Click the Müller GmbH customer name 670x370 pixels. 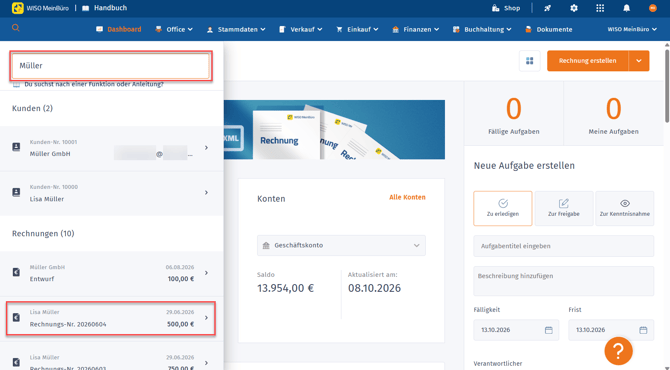tap(50, 154)
